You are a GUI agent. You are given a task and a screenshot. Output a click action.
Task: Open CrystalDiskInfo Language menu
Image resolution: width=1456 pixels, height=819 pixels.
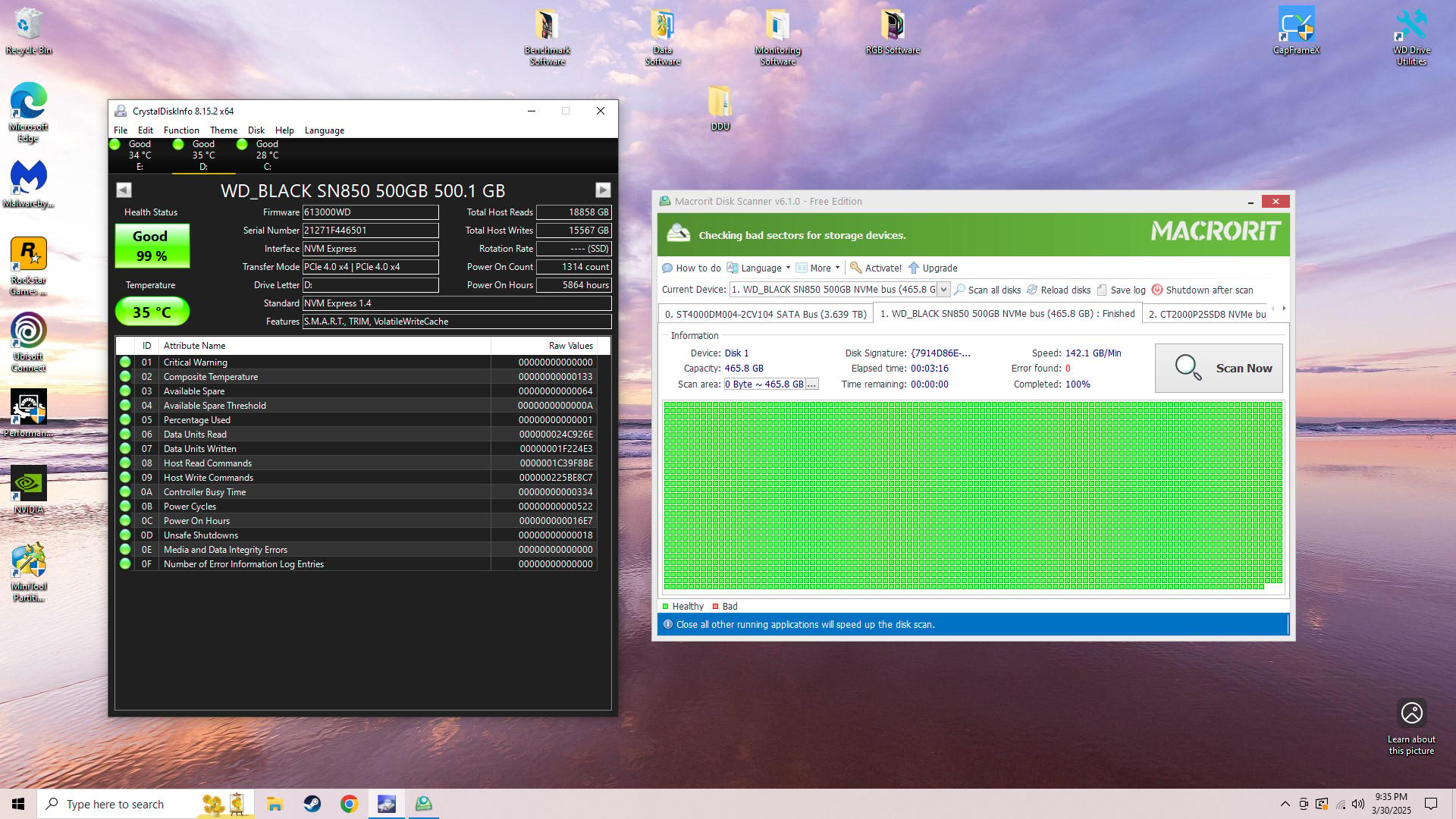pos(325,130)
